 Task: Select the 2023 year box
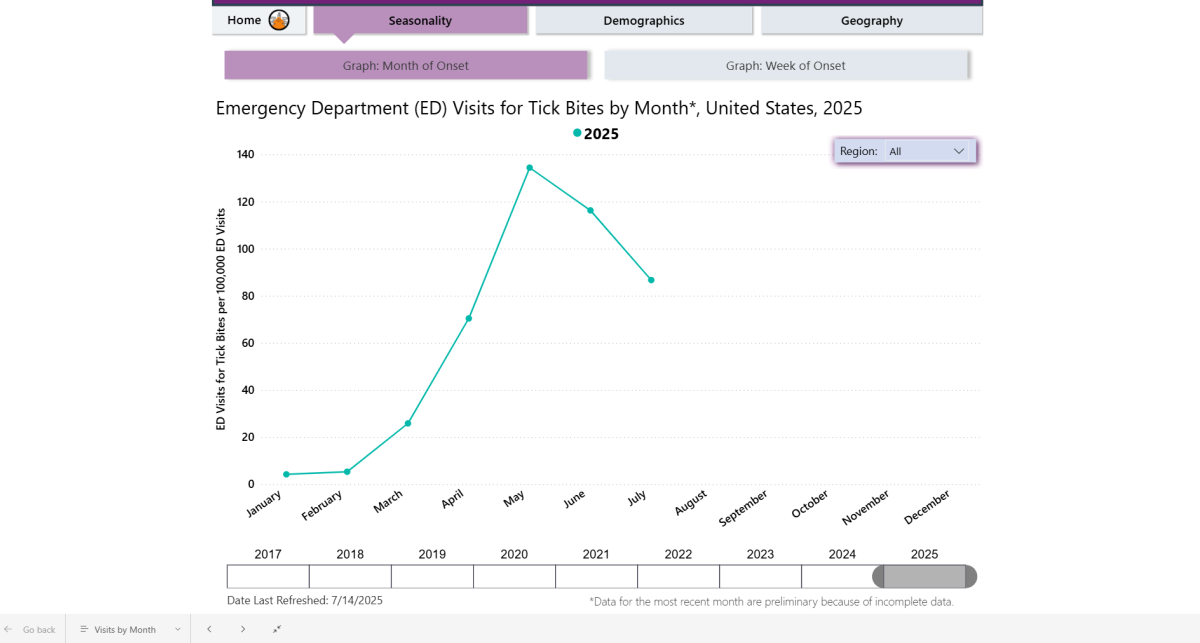pyautogui.click(x=760, y=576)
